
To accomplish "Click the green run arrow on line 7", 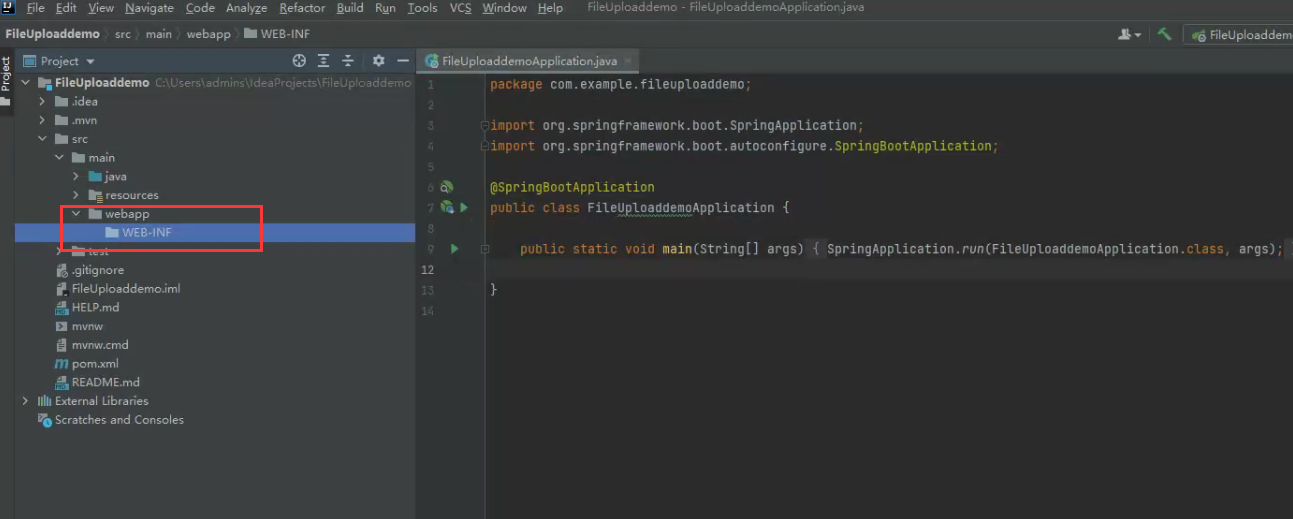I will pyautogui.click(x=464, y=207).
